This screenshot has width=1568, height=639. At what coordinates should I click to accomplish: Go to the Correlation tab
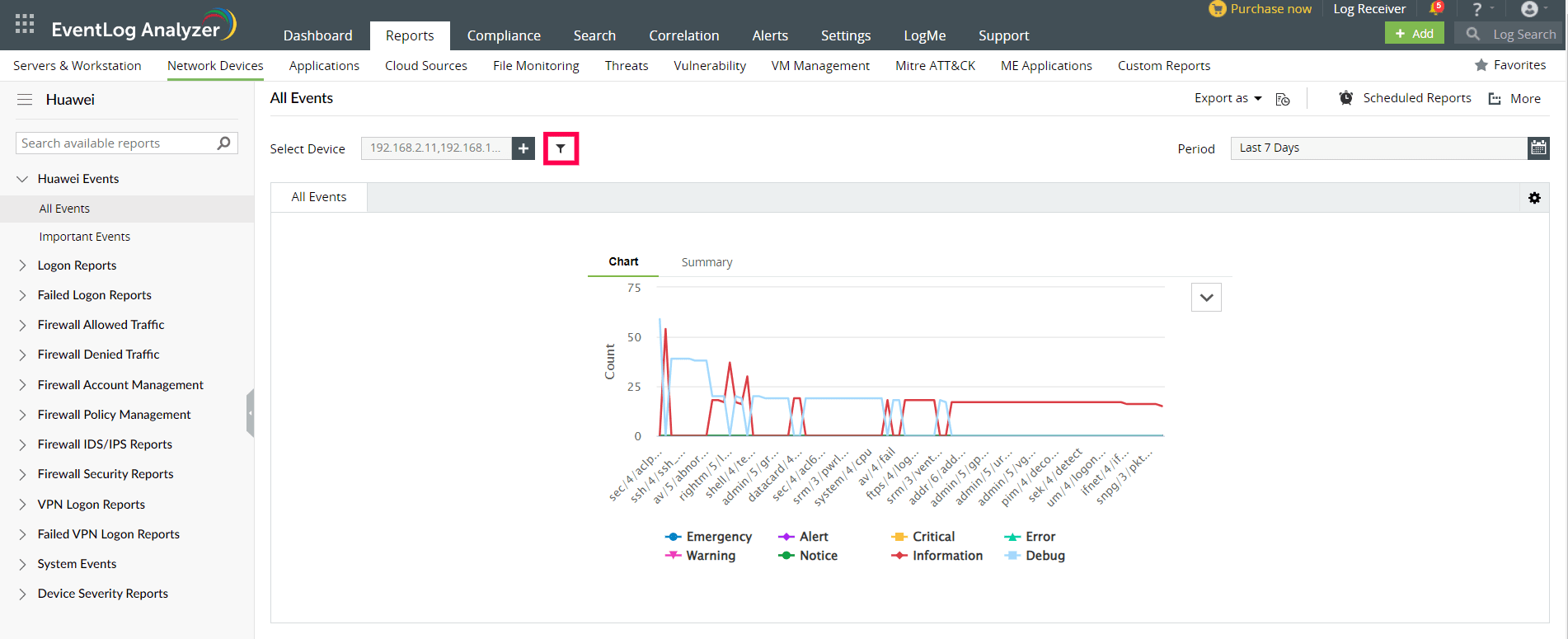tap(683, 35)
